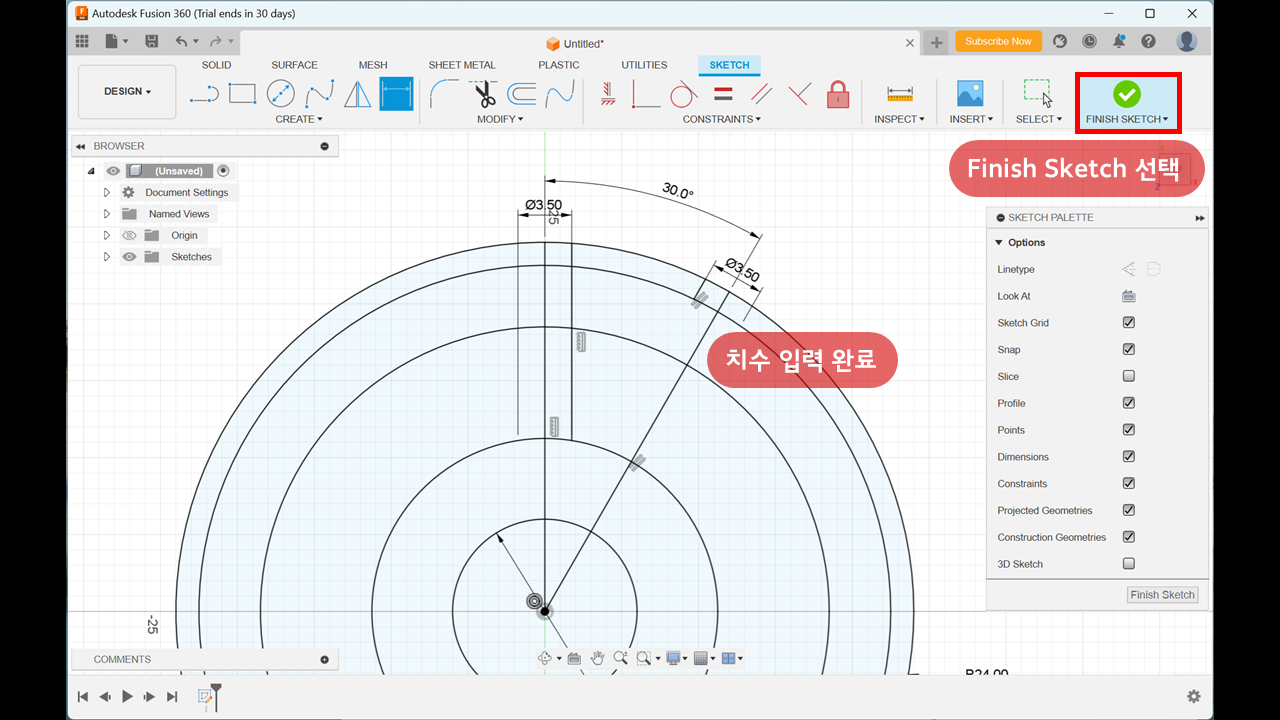Select the Offset tool in Modify
The image size is (1280, 720).
click(522, 94)
